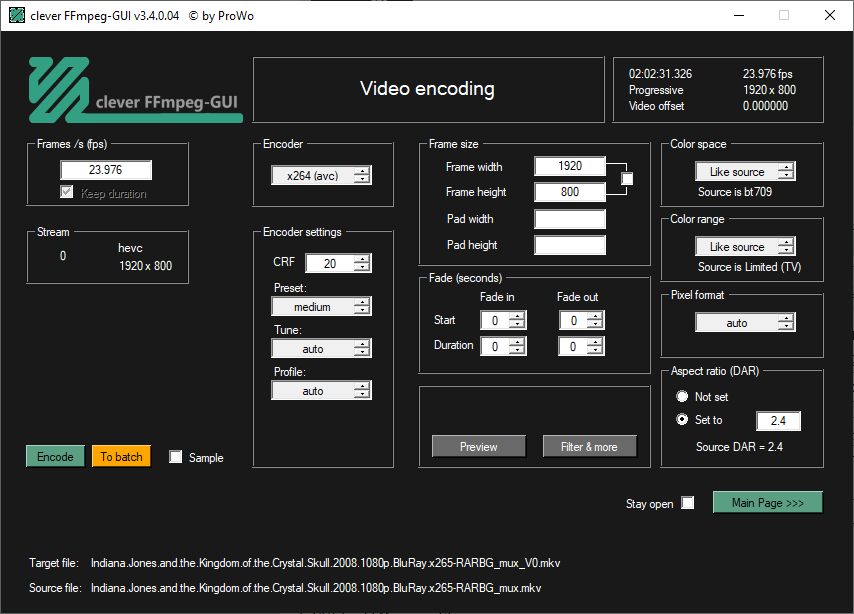Click the Pad height field
The height and width of the screenshot is (614, 854).
coord(570,245)
